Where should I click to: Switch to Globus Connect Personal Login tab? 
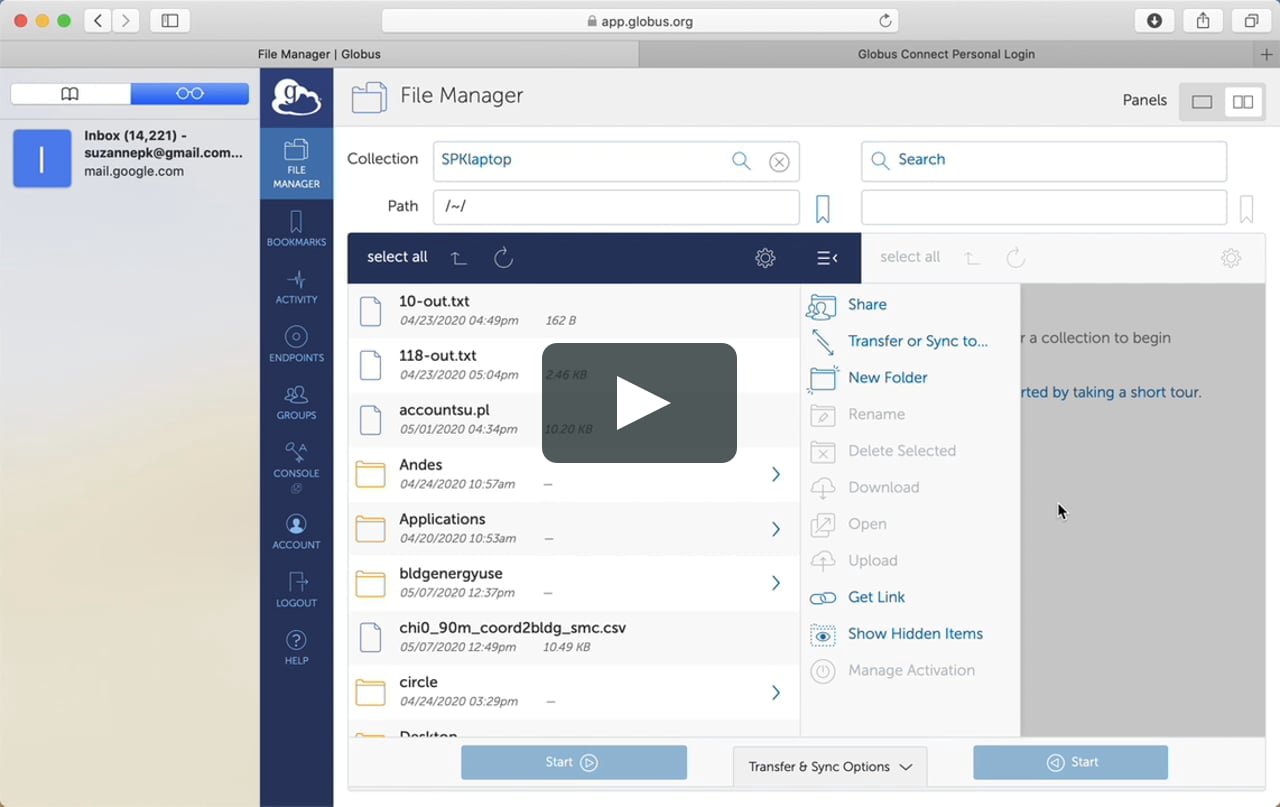coord(946,54)
